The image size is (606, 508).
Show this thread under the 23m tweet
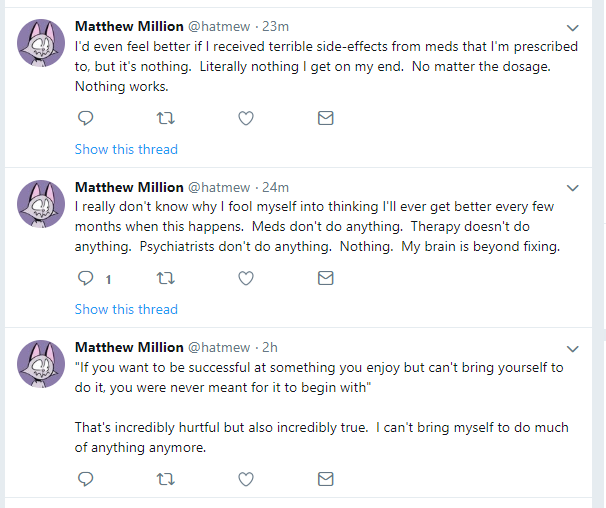pos(126,149)
